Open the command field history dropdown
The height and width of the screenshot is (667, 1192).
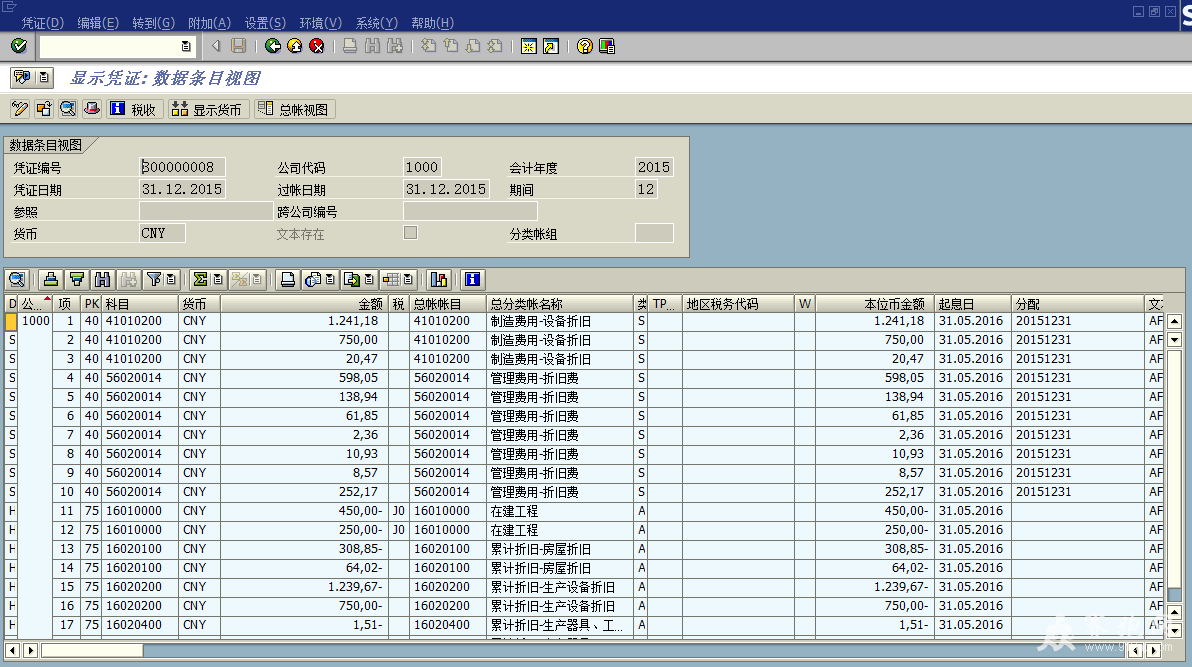coord(186,46)
